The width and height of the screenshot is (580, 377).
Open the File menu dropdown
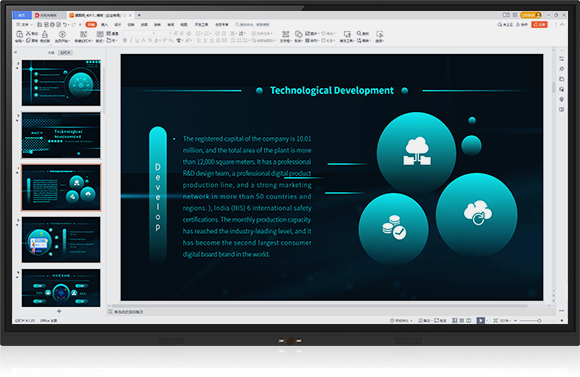tap(24, 24)
